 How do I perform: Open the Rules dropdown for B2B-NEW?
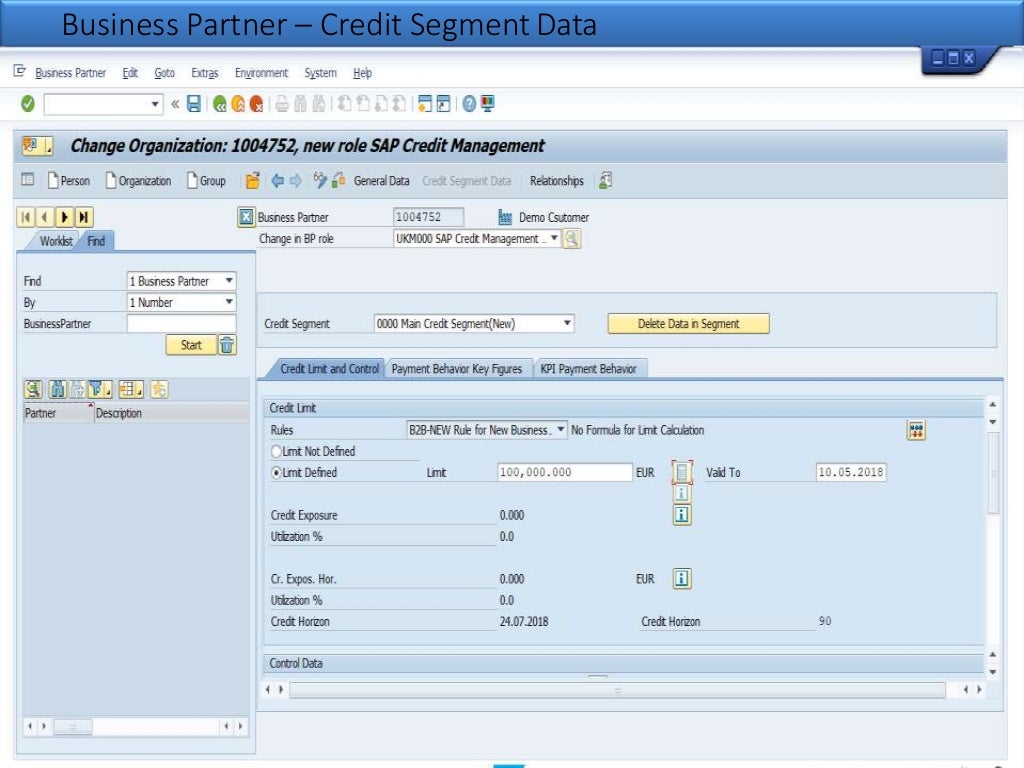point(561,430)
